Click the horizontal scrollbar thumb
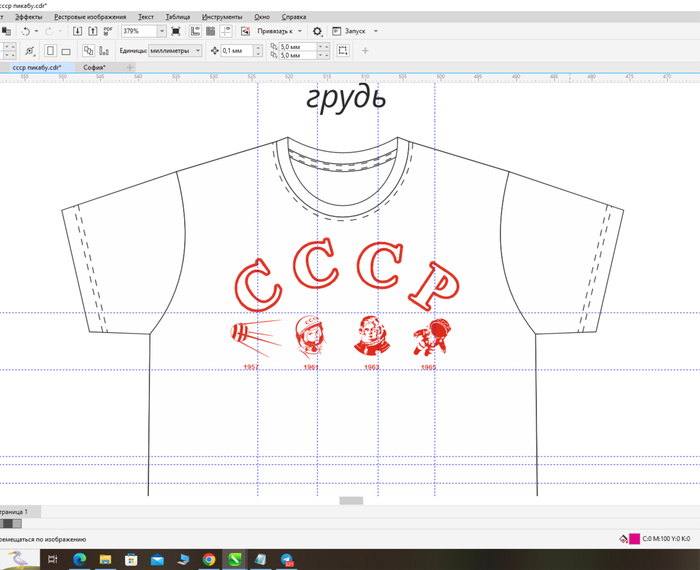The width and height of the screenshot is (700, 570). coord(351,501)
